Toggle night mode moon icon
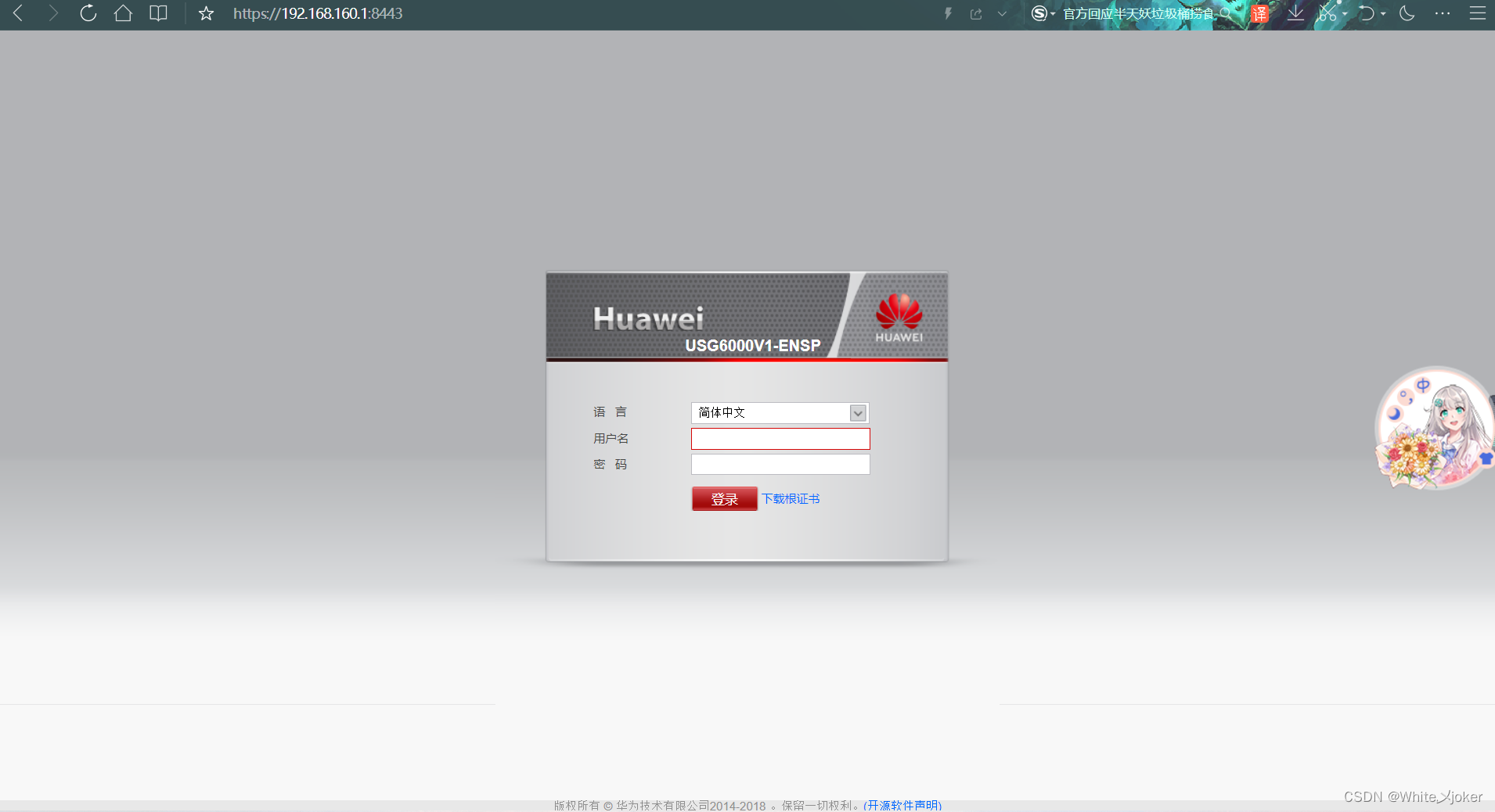Viewport: 1495px width, 812px height. [x=1407, y=13]
